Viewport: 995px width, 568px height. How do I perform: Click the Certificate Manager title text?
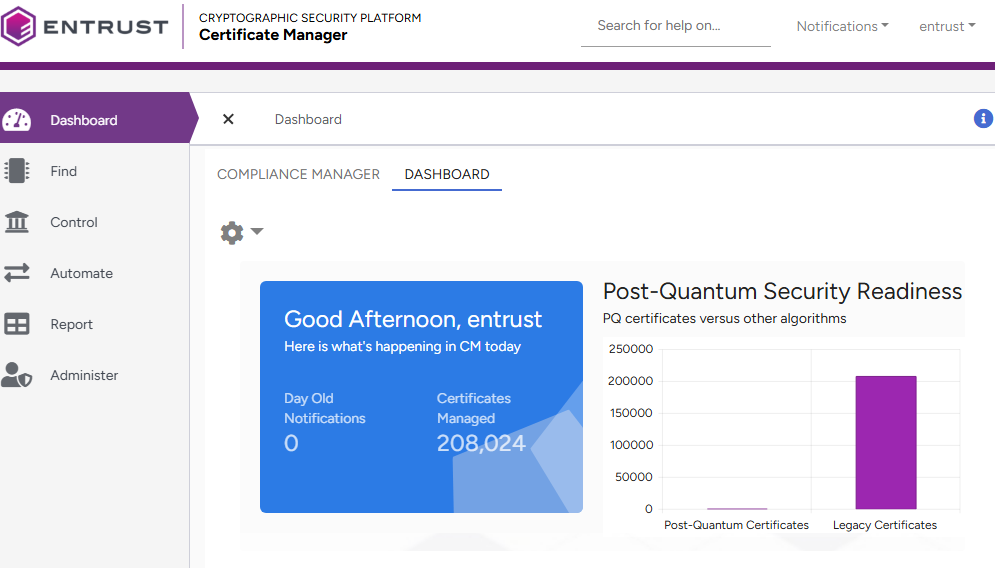pos(273,35)
